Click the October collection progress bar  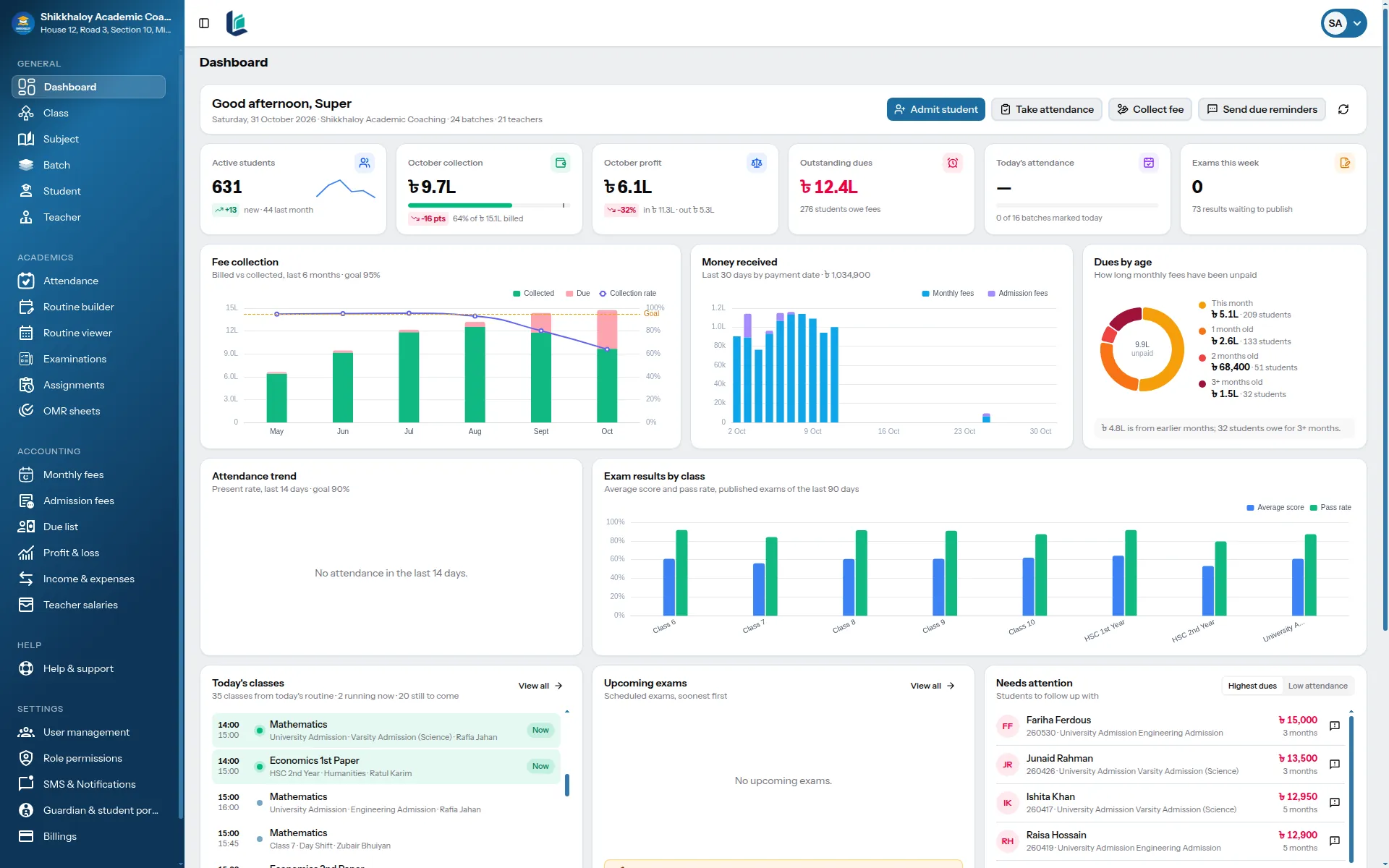coord(489,205)
